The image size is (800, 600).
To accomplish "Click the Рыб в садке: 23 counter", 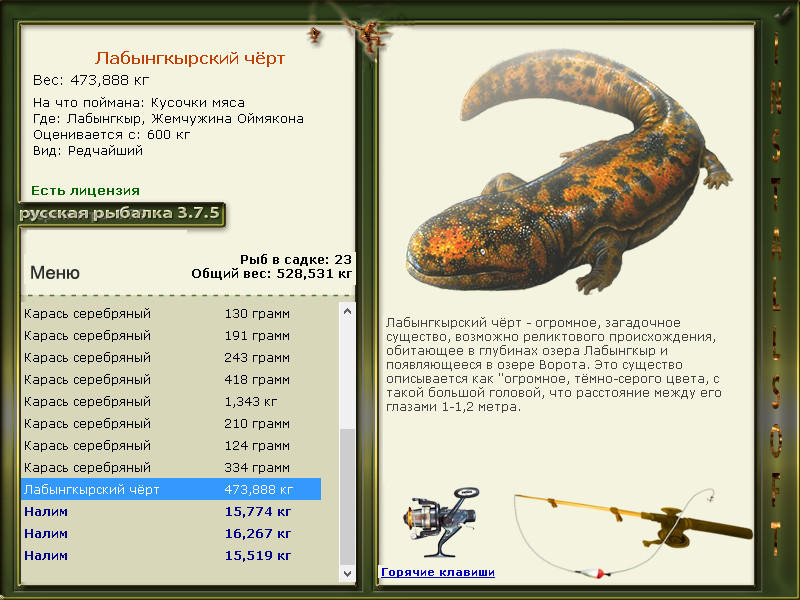I will 296,259.
